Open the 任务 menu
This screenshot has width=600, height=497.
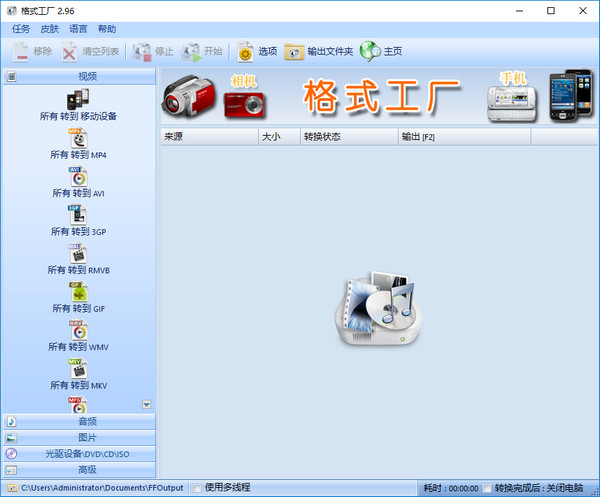pos(21,29)
